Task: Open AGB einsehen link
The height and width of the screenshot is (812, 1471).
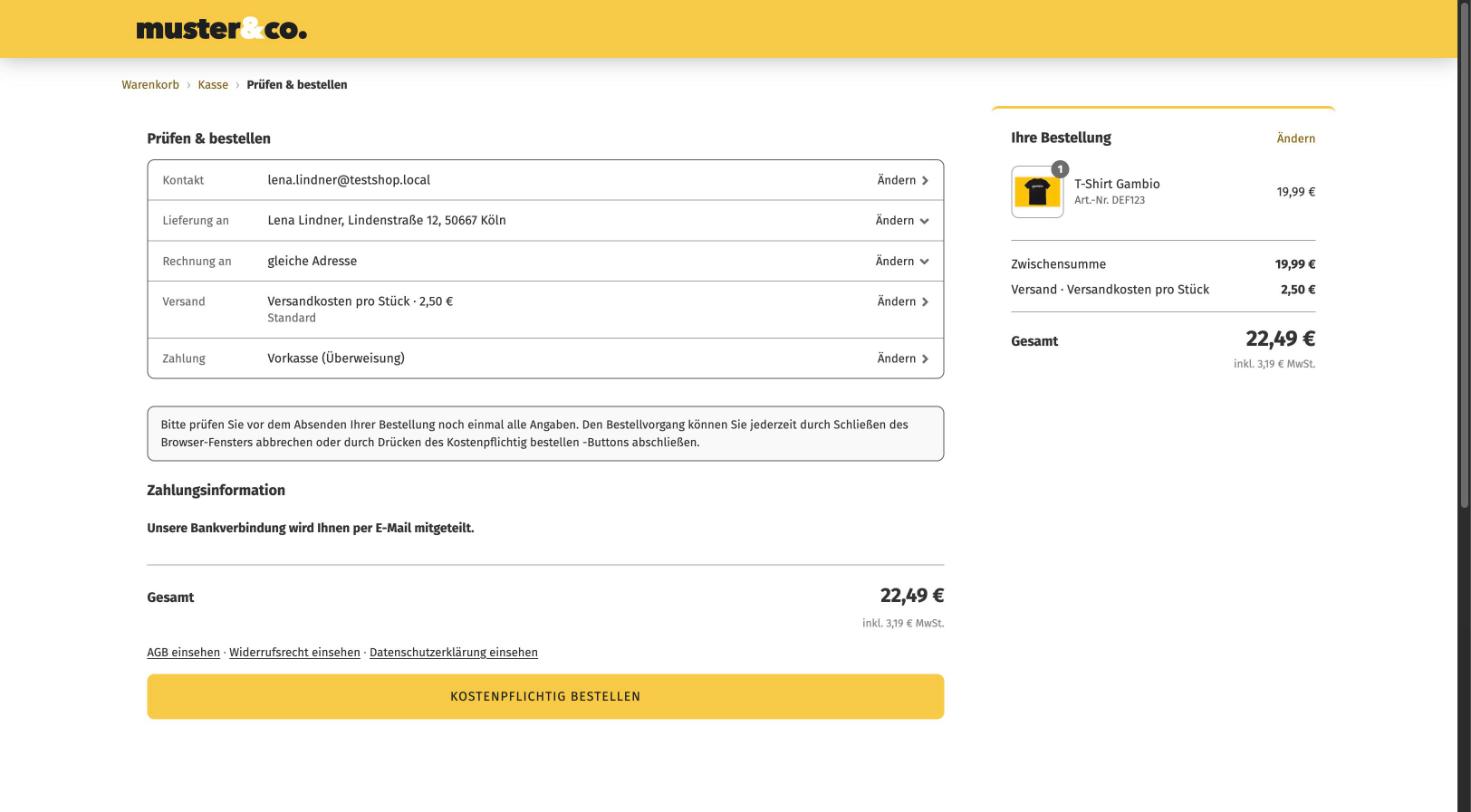Action: pyautogui.click(x=183, y=652)
